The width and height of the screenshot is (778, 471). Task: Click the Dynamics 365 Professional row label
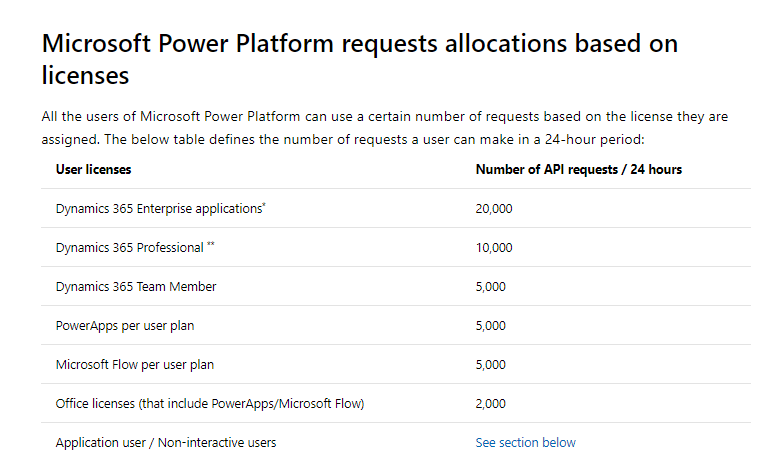130,248
